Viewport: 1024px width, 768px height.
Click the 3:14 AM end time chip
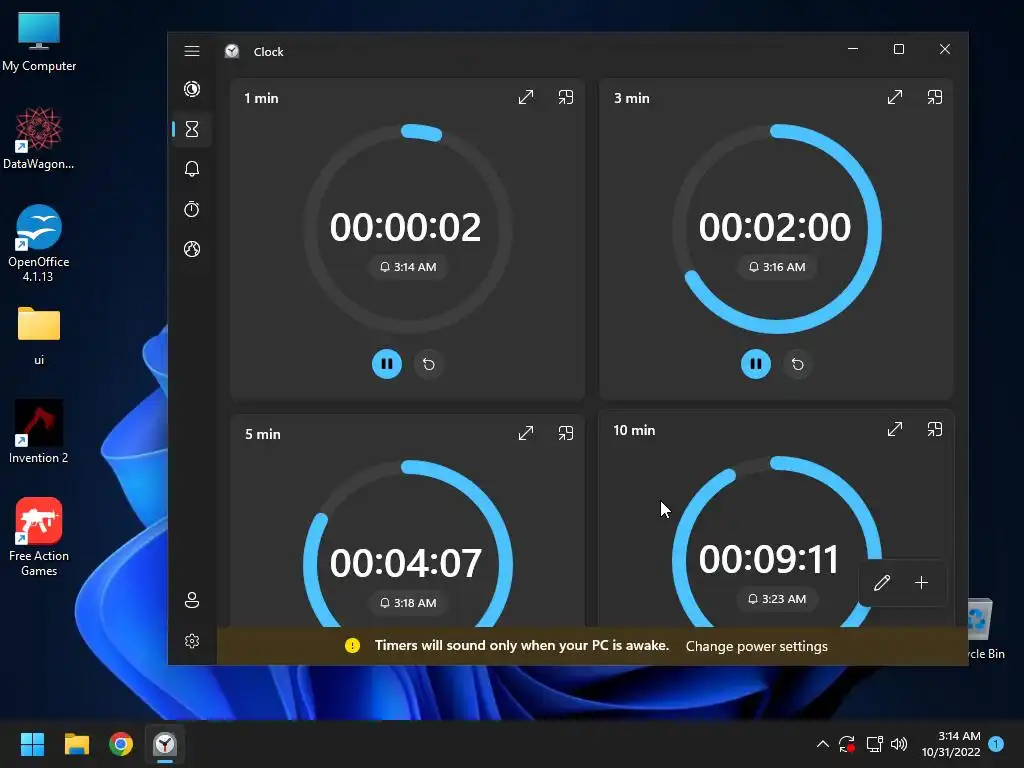pos(408,266)
